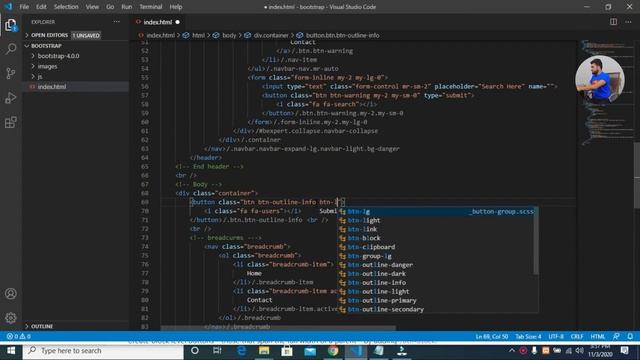
Task: Choose btn-light autocomplete suggestion
Action: click(x=437, y=220)
